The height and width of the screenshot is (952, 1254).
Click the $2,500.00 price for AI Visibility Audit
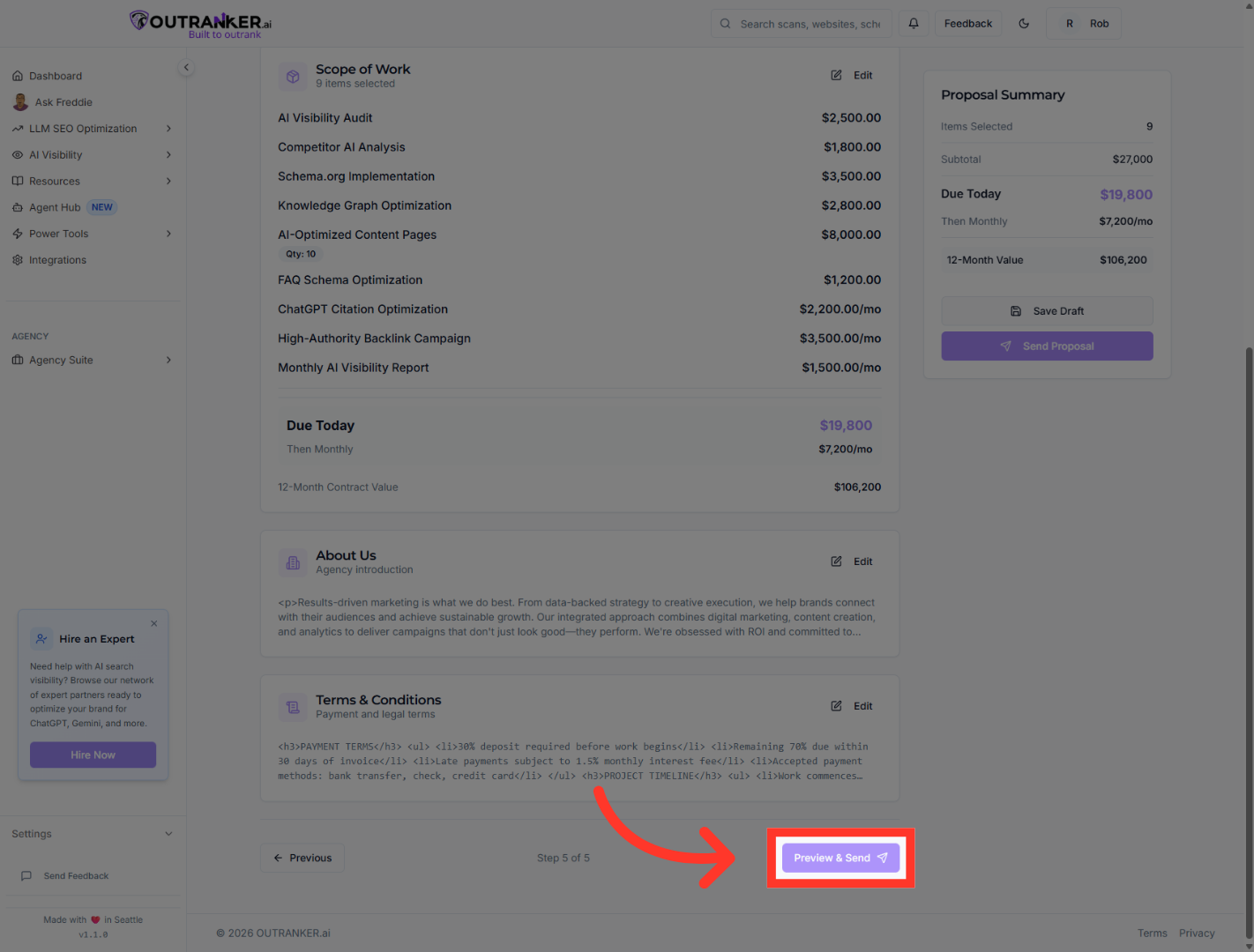click(851, 118)
